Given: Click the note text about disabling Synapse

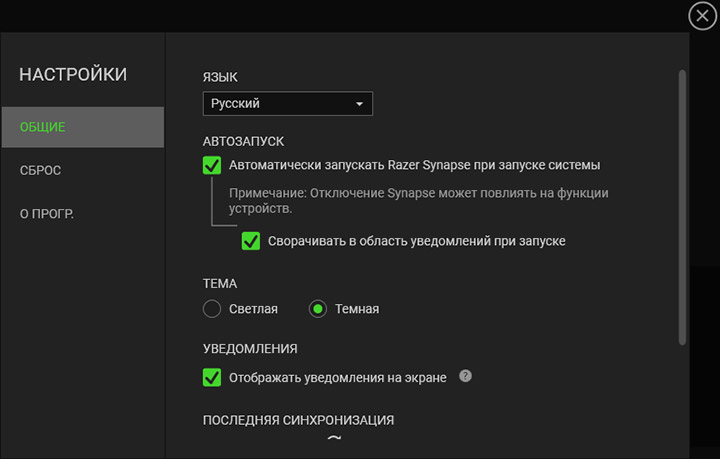Looking at the screenshot, I should click(418, 201).
